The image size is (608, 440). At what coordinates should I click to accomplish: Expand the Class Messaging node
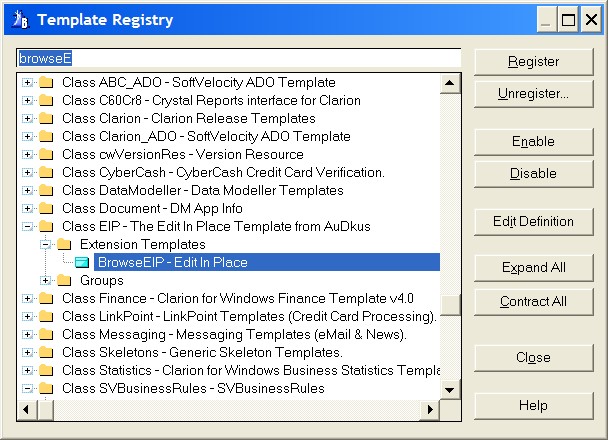click(27, 334)
